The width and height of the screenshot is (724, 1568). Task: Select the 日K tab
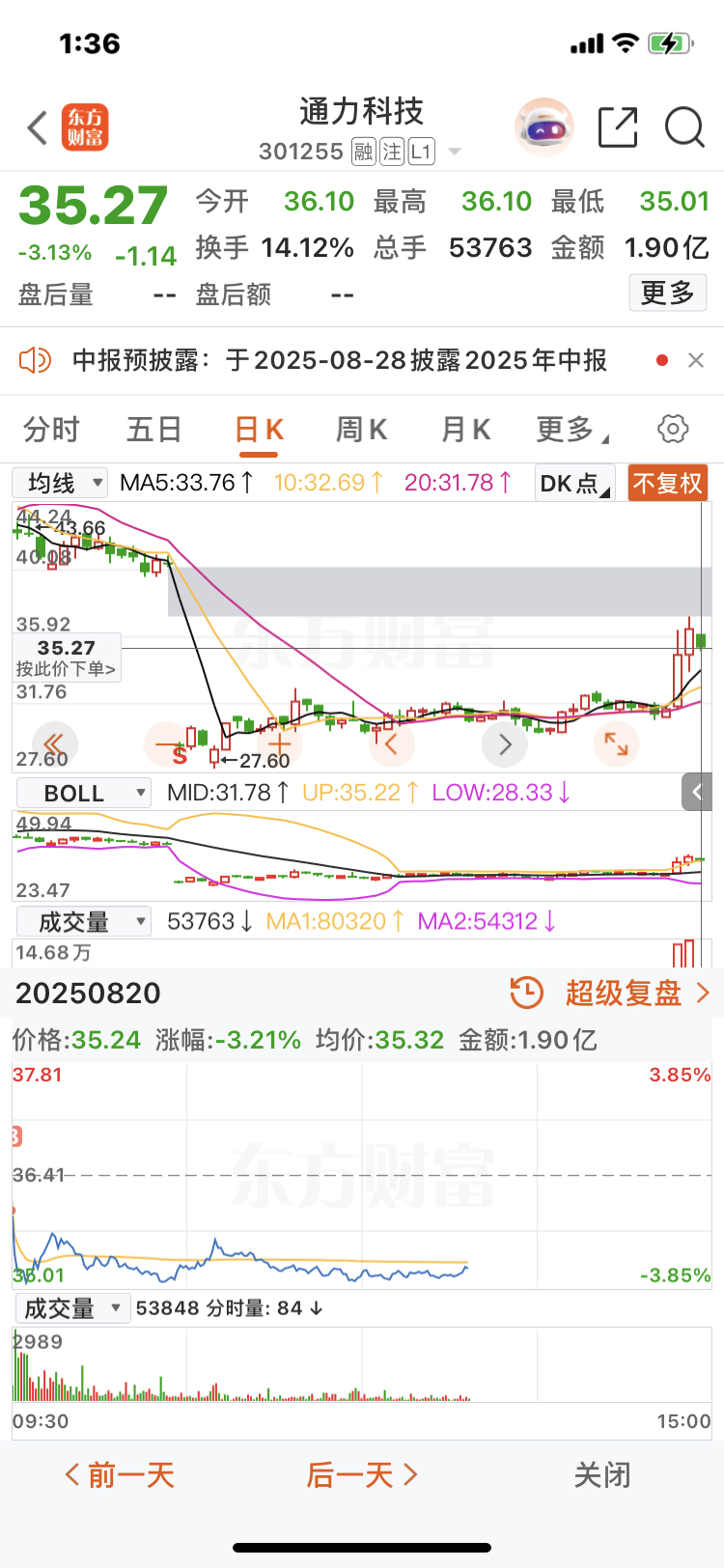(x=259, y=430)
